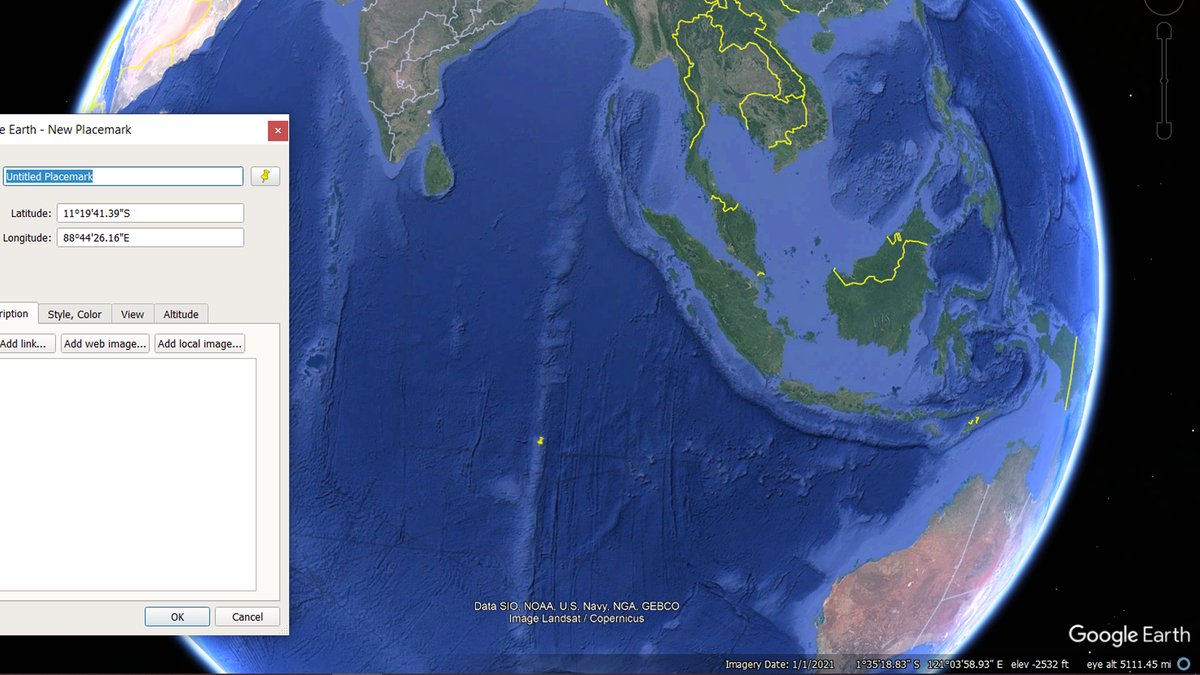Switch to the Style, Color tab

pyautogui.click(x=75, y=314)
